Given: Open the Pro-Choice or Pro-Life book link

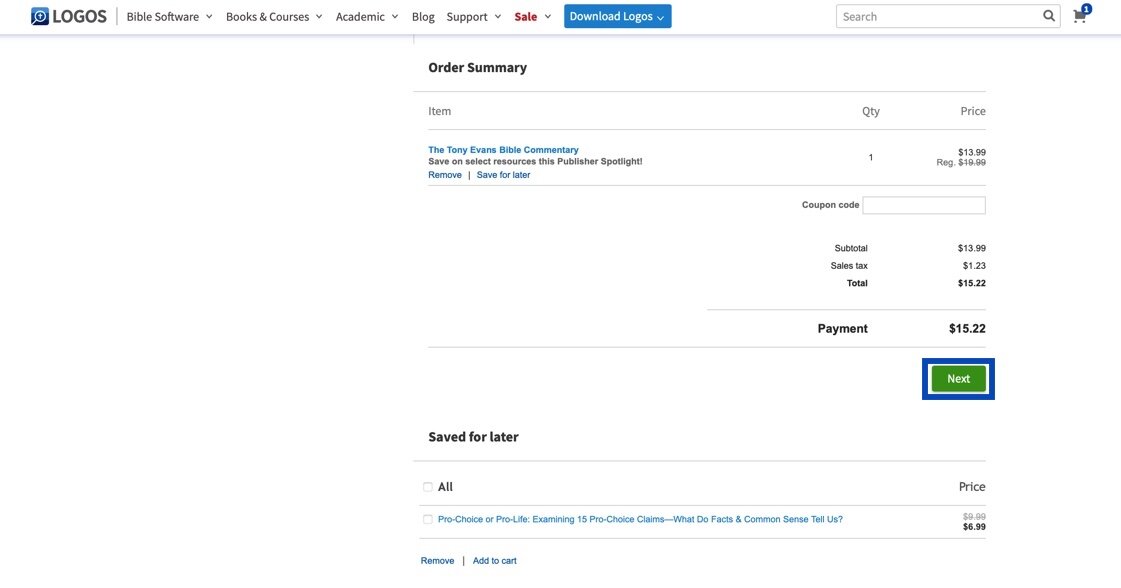Looking at the screenshot, I should 640,519.
